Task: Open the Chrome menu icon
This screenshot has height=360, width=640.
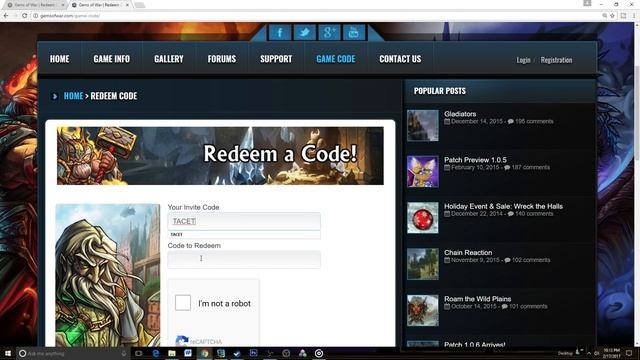Action: [635, 16]
